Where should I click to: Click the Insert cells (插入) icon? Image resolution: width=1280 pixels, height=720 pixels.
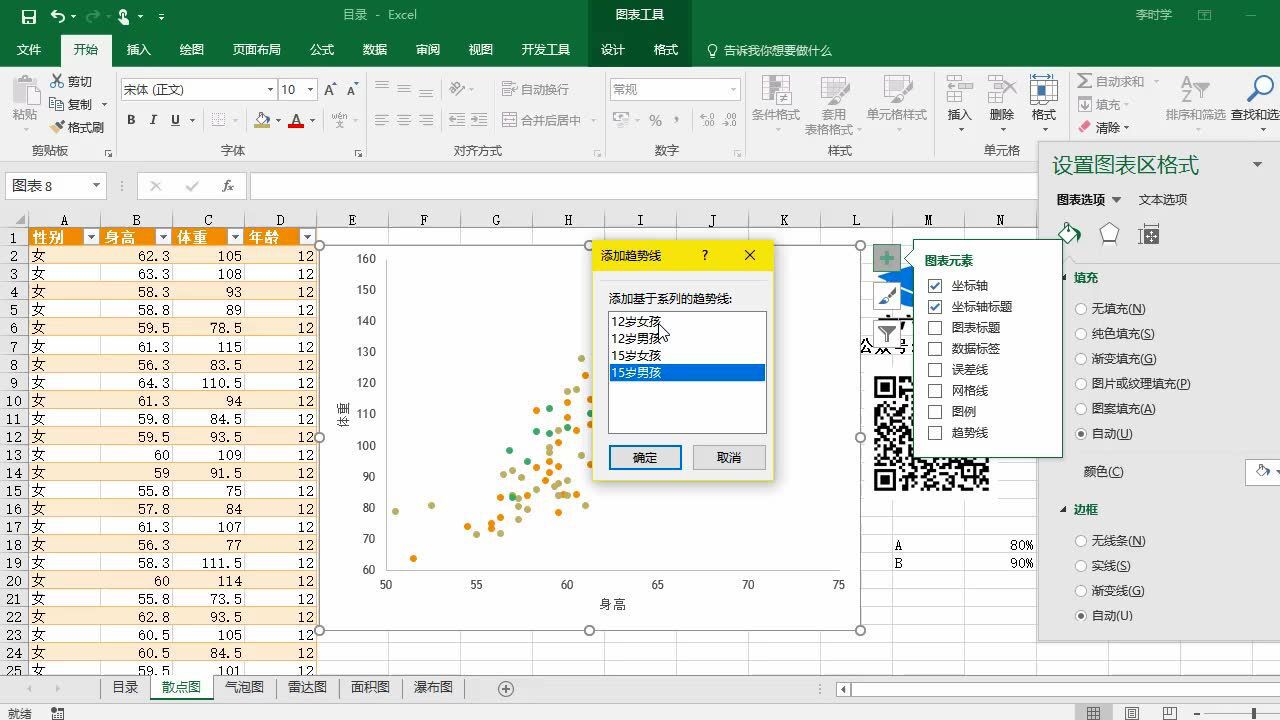(959, 91)
